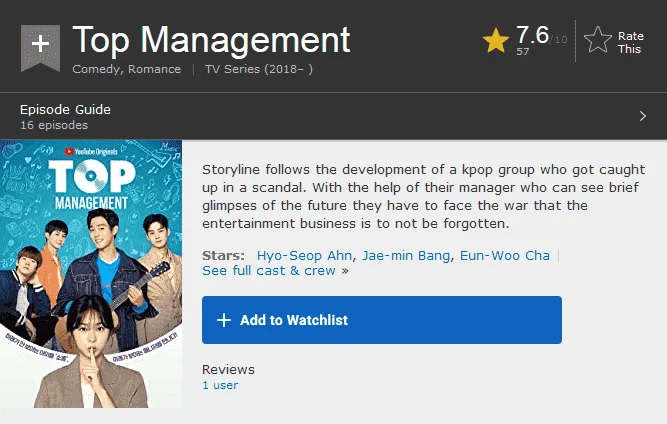Click the Rate This label
Image resolution: width=667 pixels, height=424 pixels.
coord(630,42)
